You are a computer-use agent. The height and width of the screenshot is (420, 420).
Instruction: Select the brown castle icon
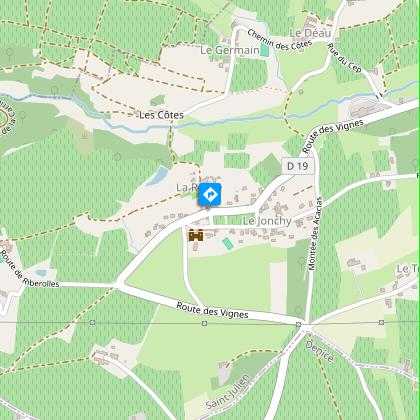[x=196, y=235]
